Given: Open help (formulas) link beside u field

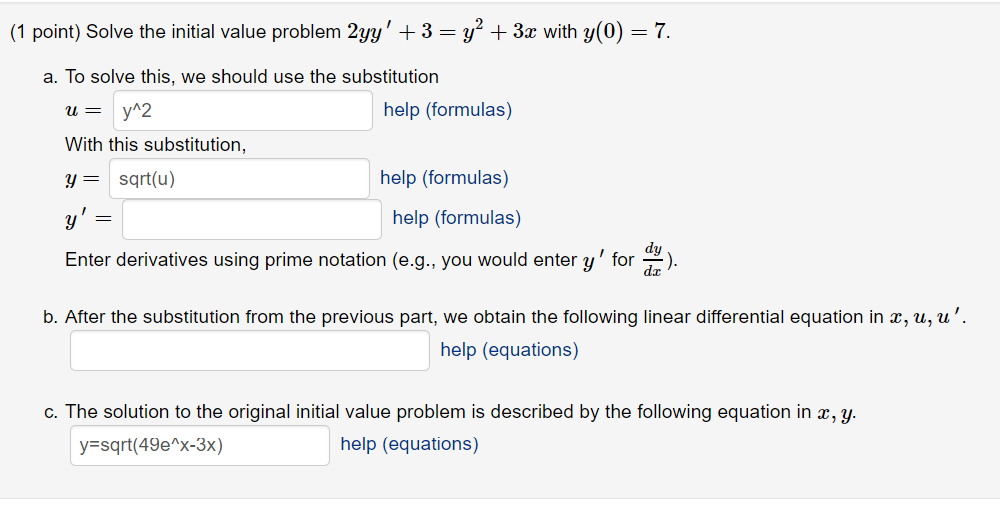Looking at the screenshot, I should point(447,110).
